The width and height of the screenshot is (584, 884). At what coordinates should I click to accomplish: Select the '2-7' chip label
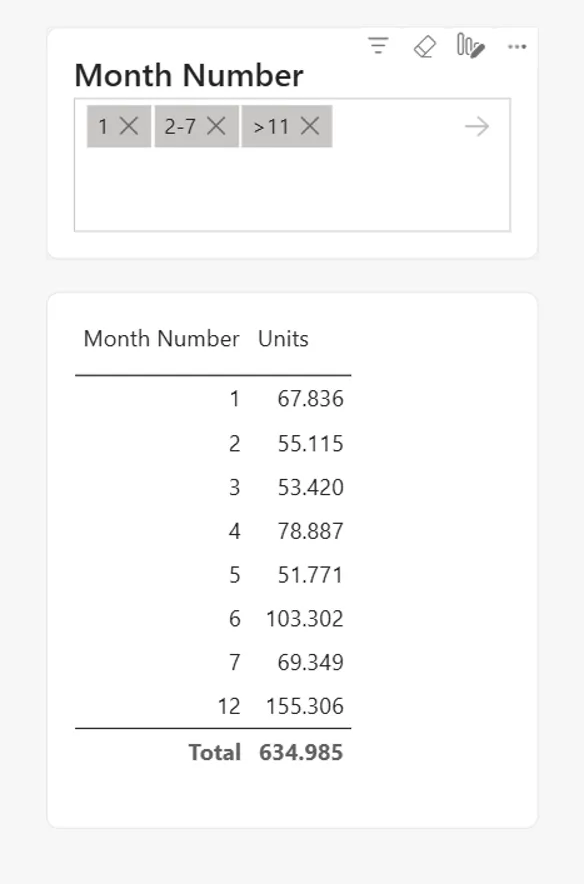pyautogui.click(x=180, y=126)
